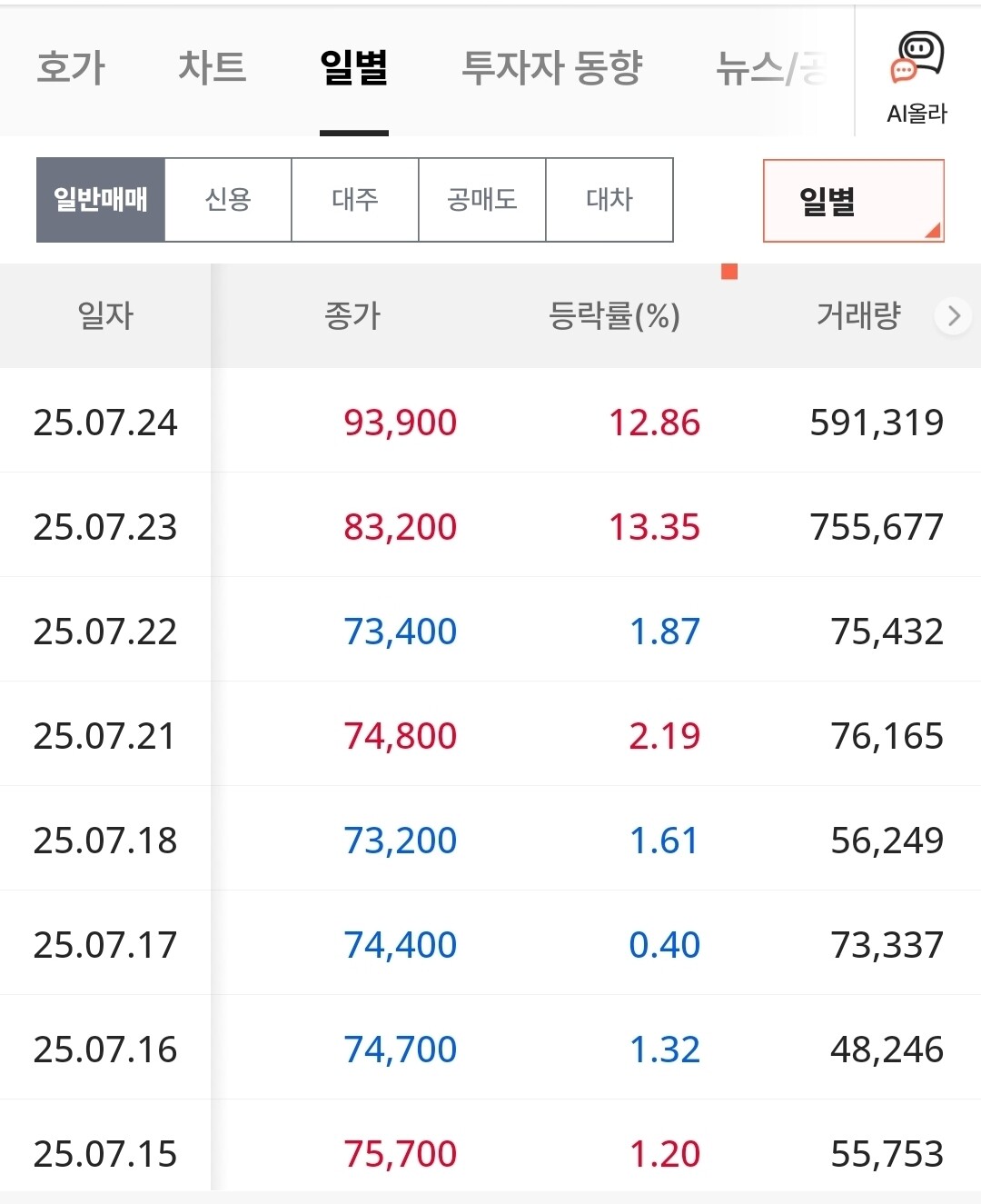The height and width of the screenshot is (1204, 981).
Task: Select the 25.07.24 data row
Action: click(490, 423)
